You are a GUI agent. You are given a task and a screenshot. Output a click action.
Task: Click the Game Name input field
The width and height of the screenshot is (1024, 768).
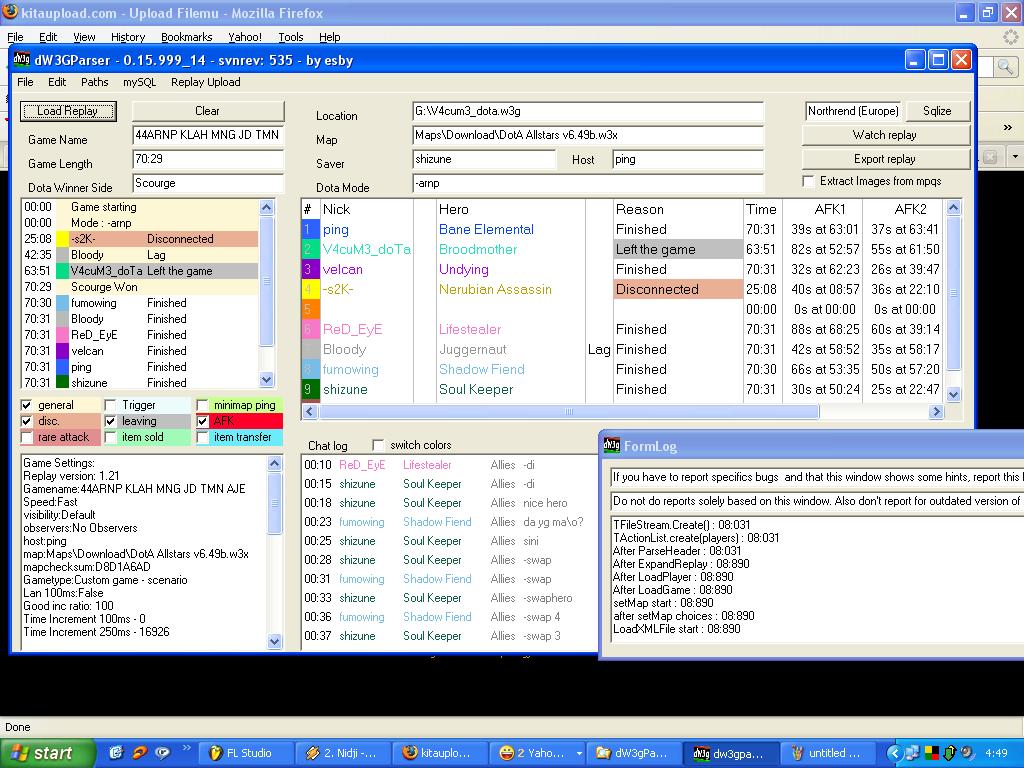[208, 135]
